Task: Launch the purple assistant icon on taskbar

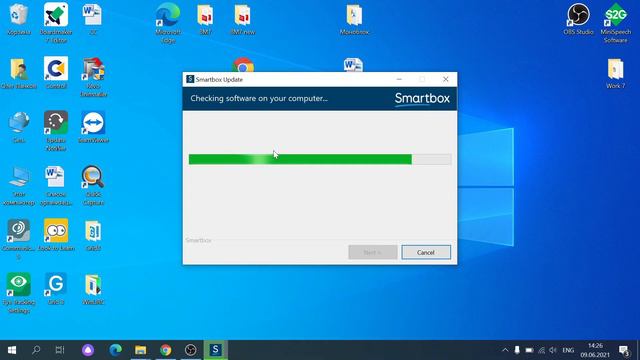Action: coord(88,350)
